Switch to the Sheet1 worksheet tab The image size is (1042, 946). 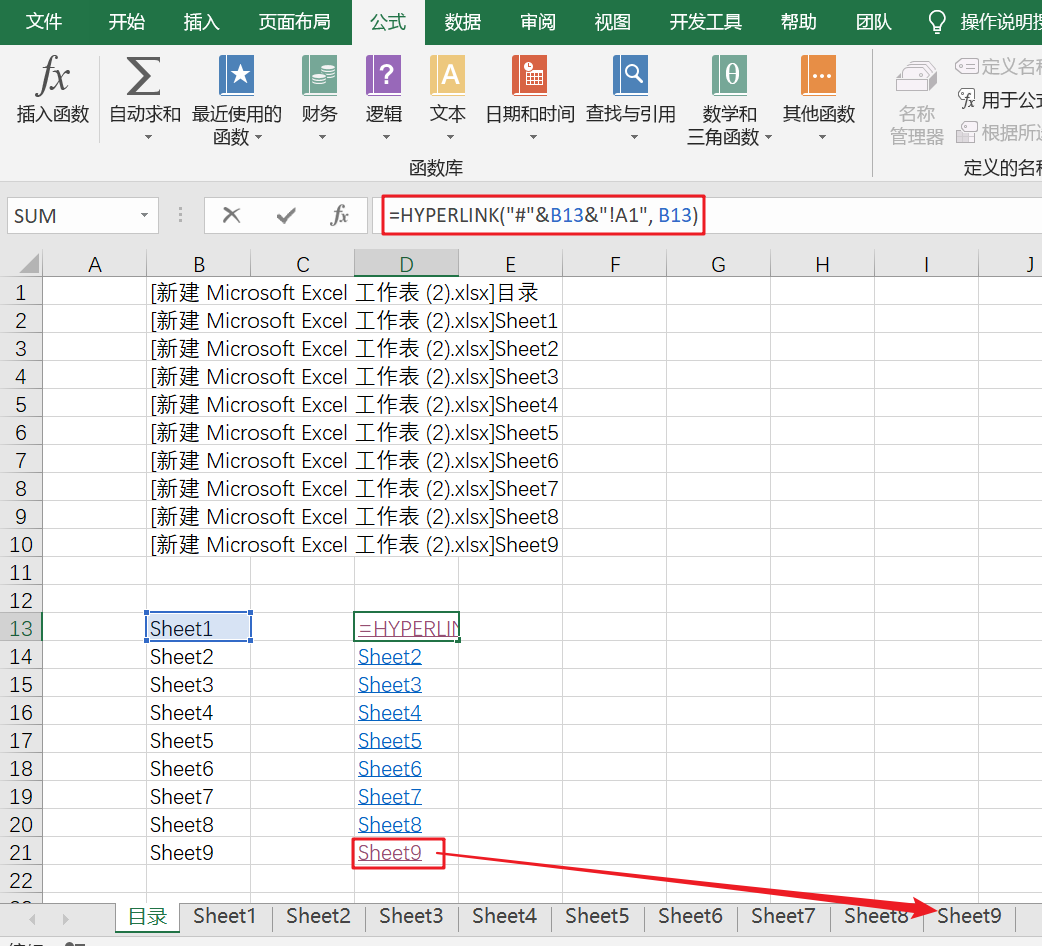(x=225, y=916)
